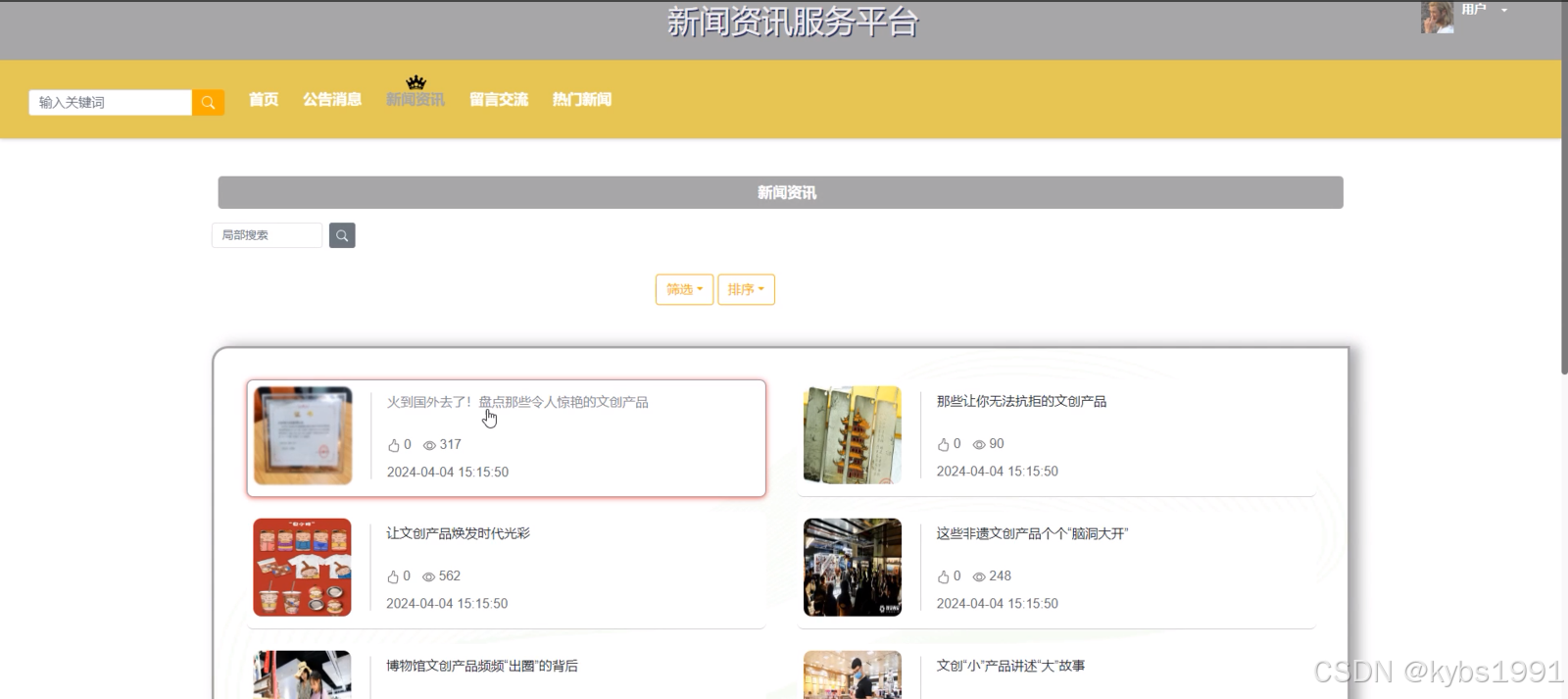The image size is (1568, 699).
Task: Open article 让文创产品焕发时代光彩
Action: click(x=458, y=533)
